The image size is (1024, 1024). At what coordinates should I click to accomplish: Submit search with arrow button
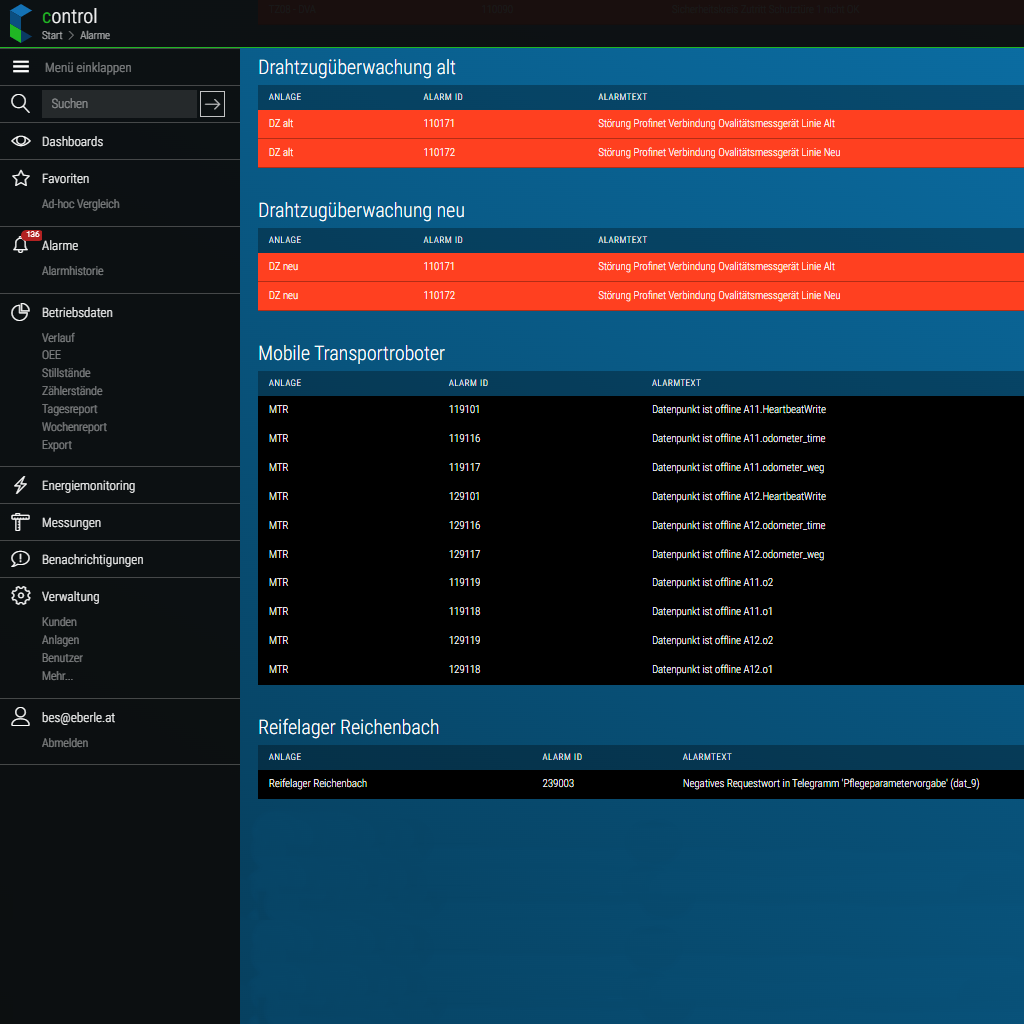[212, 104]
